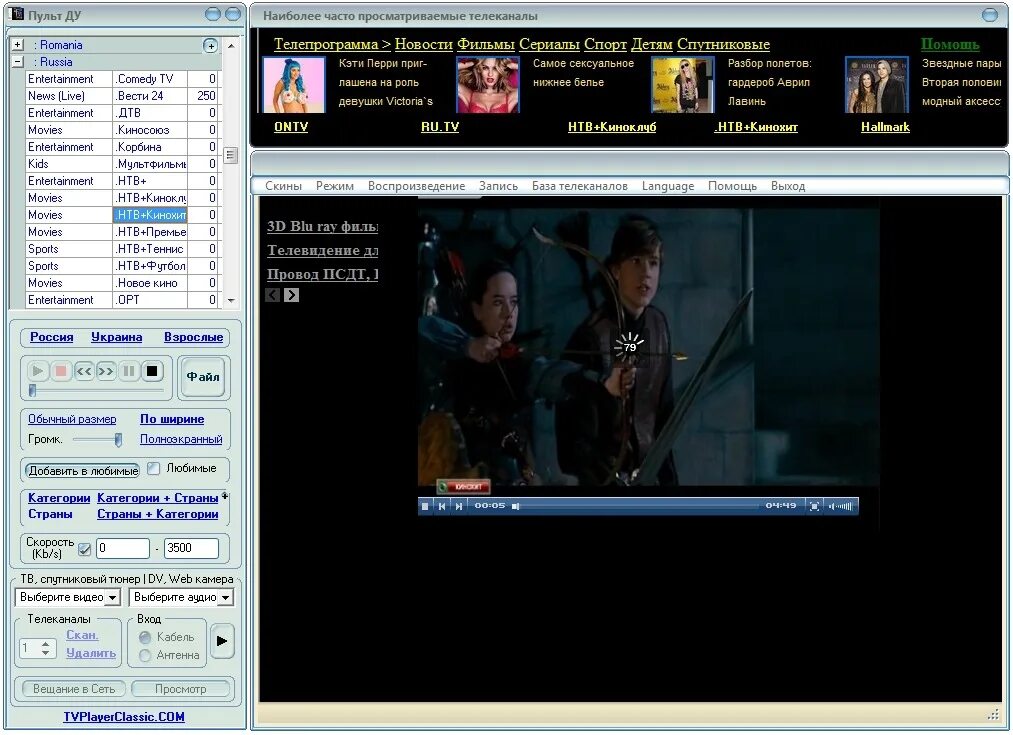The width and height of the screenshot is (1013, 735).
Task: Click the Скан. channels link
Action: pos(82,635)
